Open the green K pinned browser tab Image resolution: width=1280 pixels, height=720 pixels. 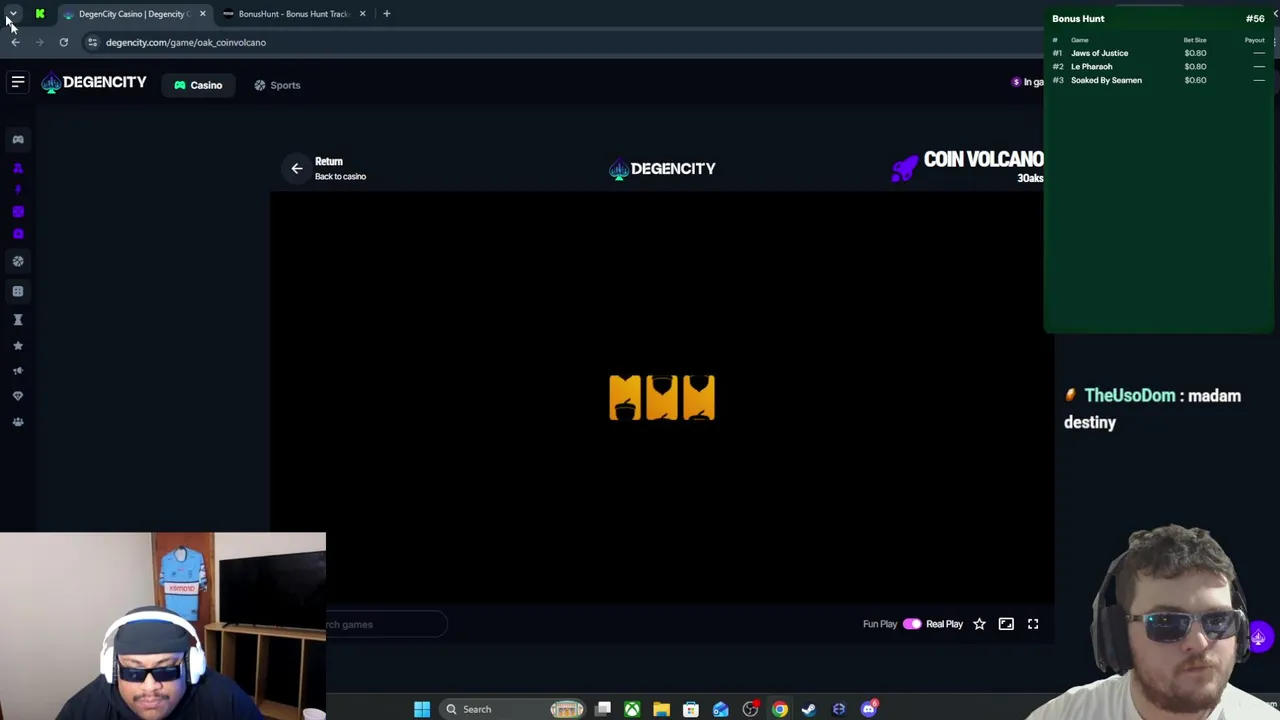(40, 14)
